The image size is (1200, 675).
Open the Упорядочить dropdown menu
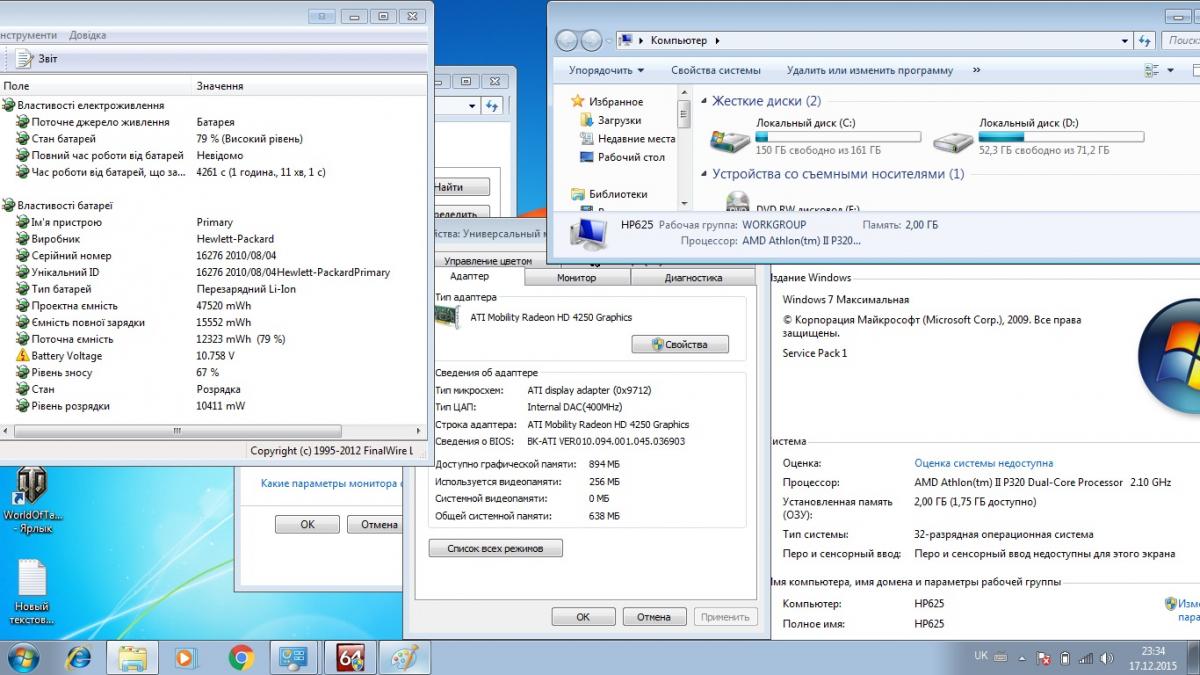tap(606, 71)
